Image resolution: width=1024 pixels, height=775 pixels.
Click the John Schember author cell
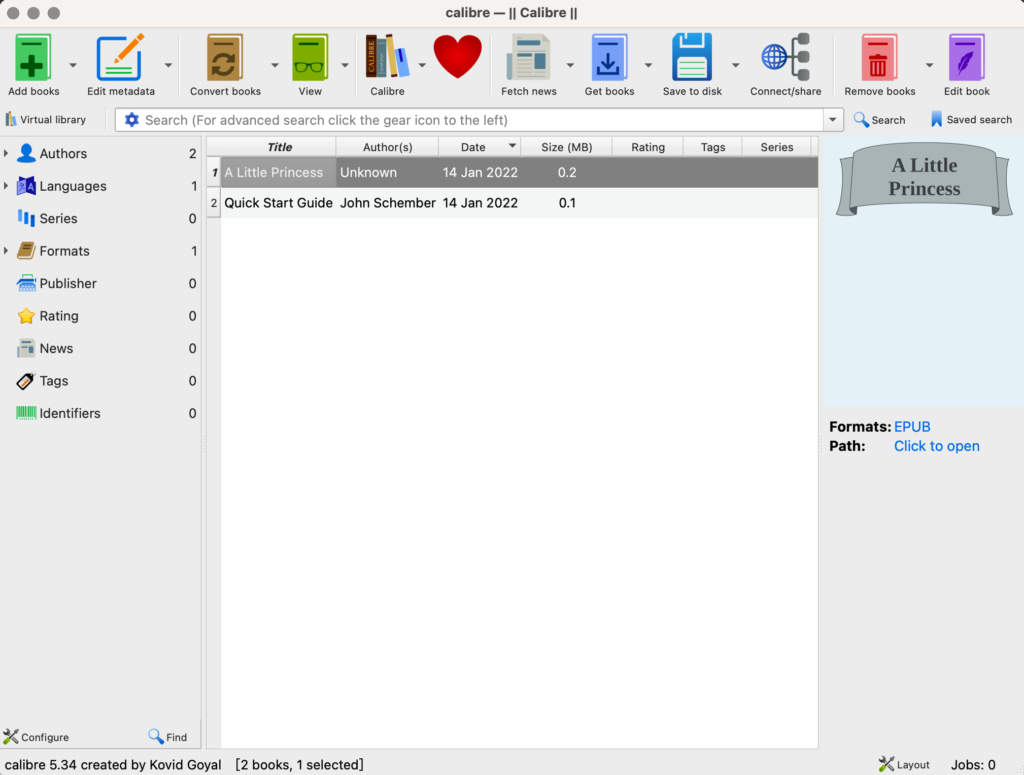click(x=387, y=203)
